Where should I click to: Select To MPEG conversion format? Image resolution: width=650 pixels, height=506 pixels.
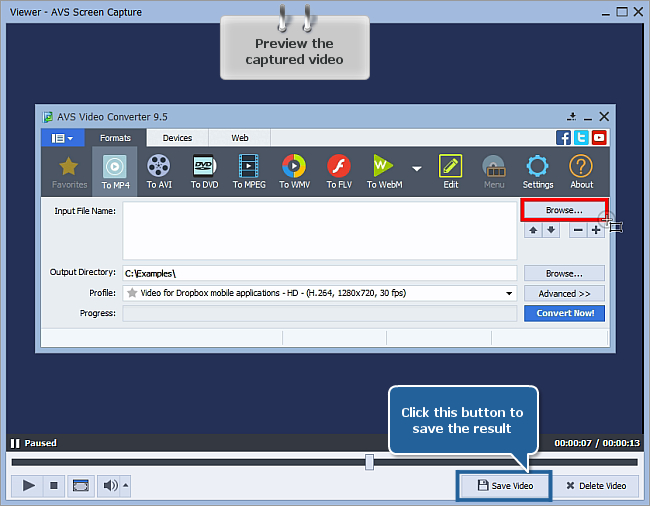point(249,172)
